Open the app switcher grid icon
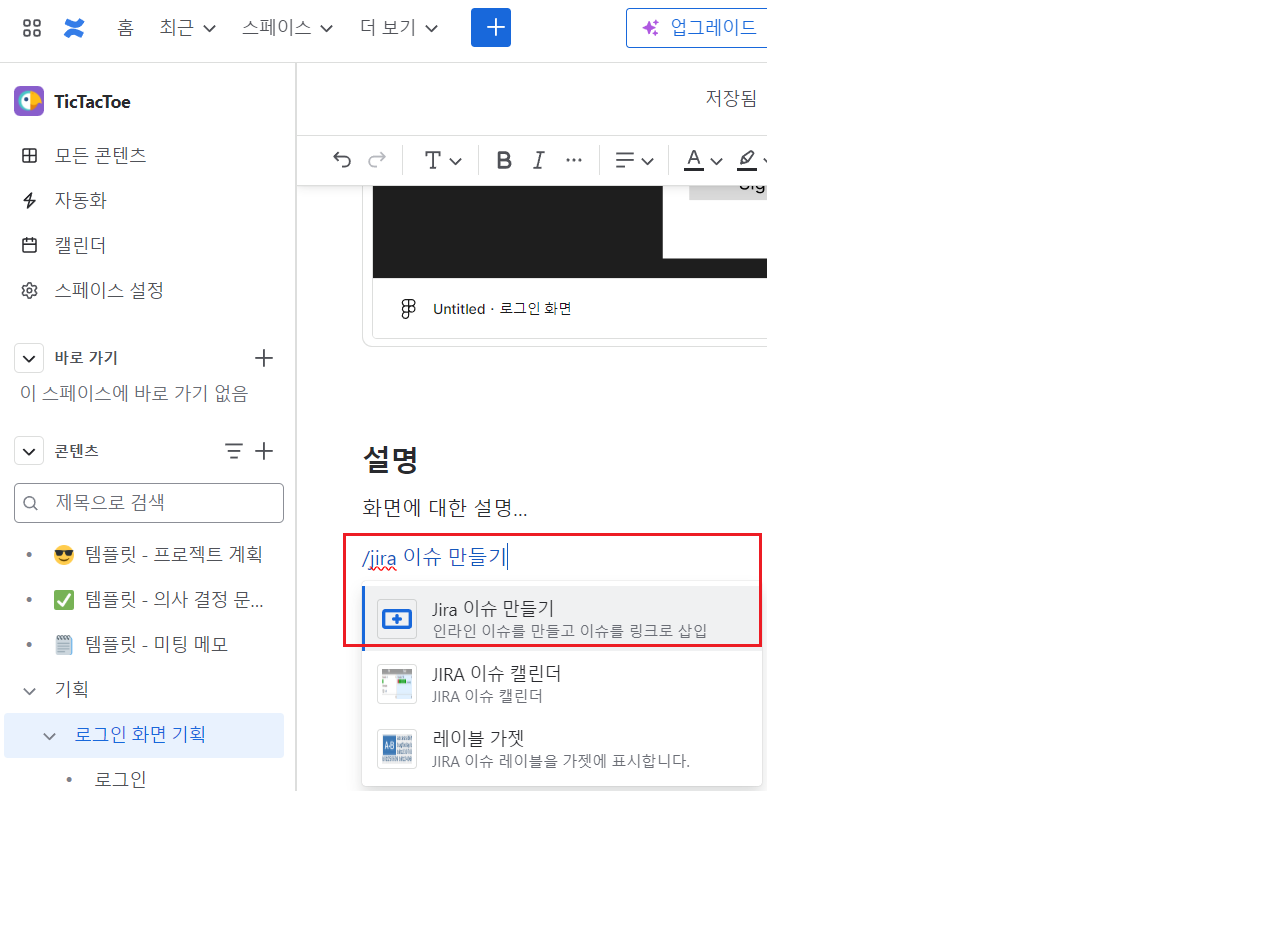This screenshot has width=1271, height=926. click(32, 28)
